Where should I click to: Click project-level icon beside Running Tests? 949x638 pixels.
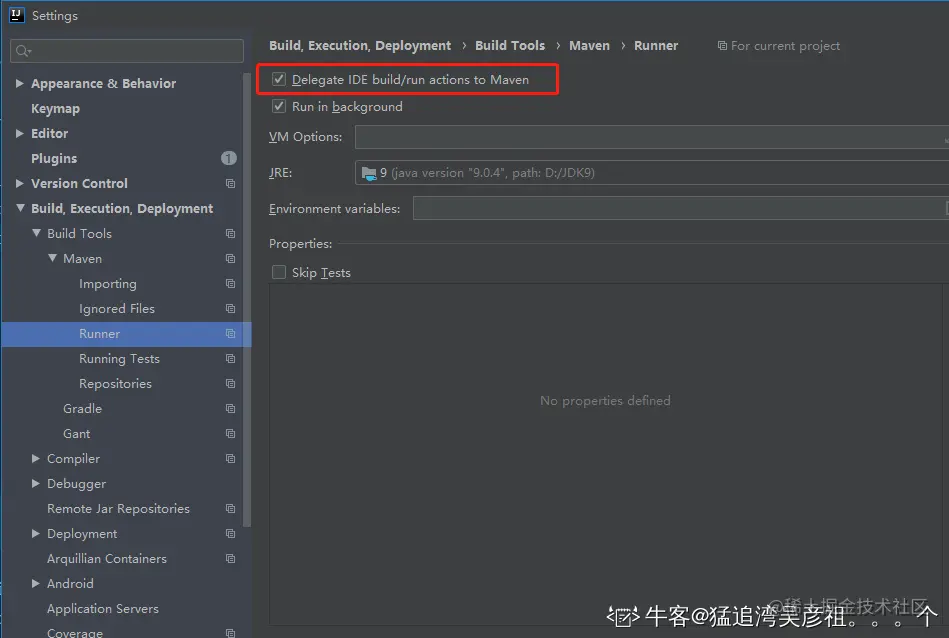[x=230, y=358]
